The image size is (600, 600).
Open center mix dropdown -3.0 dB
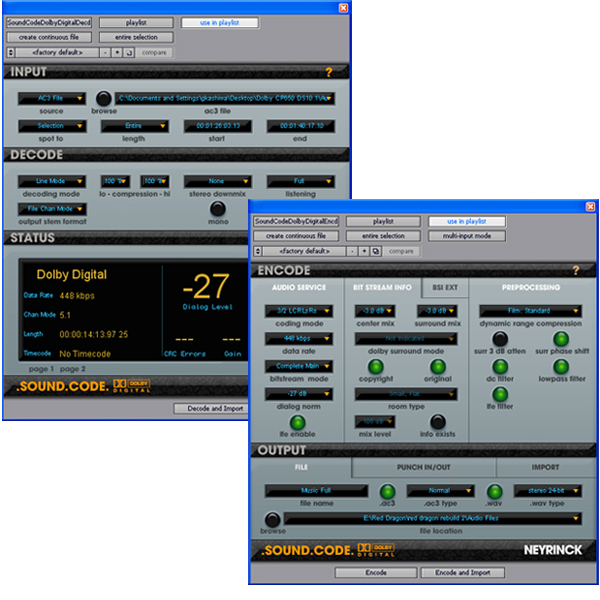375,311
